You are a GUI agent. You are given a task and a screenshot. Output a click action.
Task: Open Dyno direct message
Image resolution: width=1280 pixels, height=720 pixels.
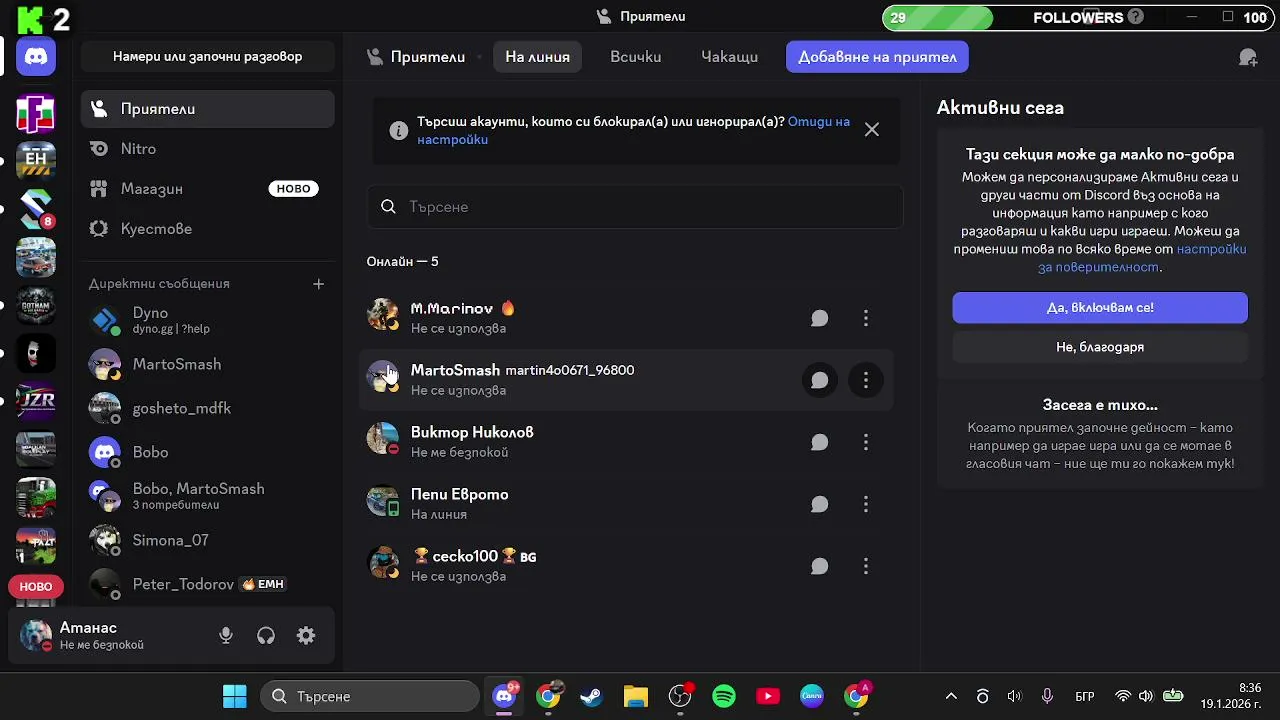(208, 320)
